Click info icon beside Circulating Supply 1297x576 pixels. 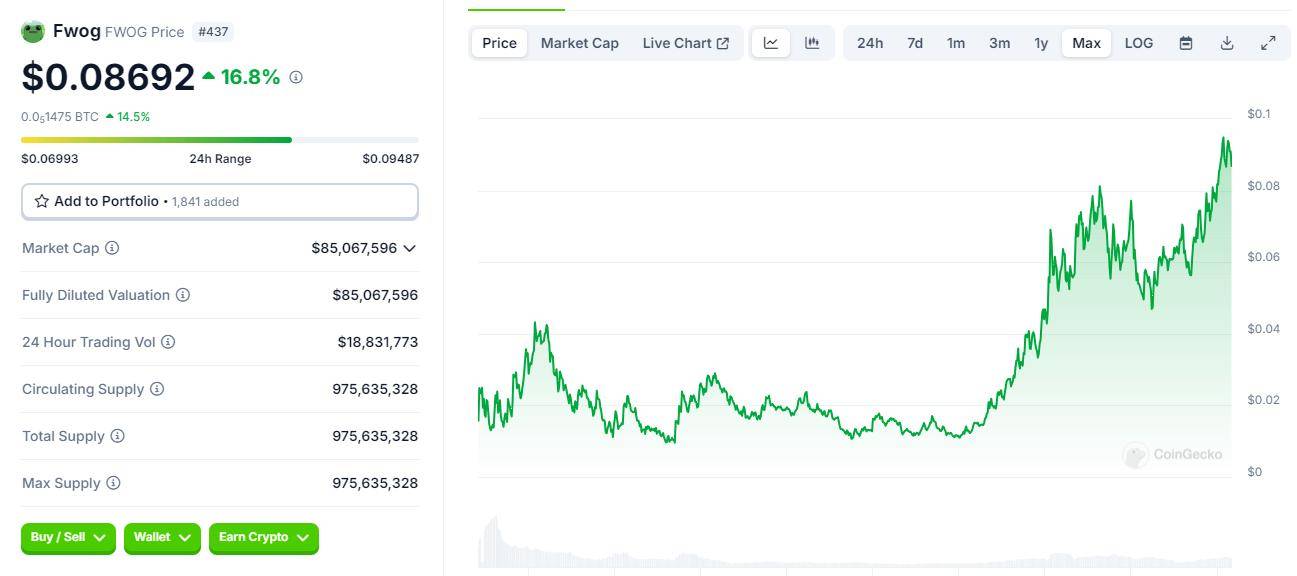(157, 389)
